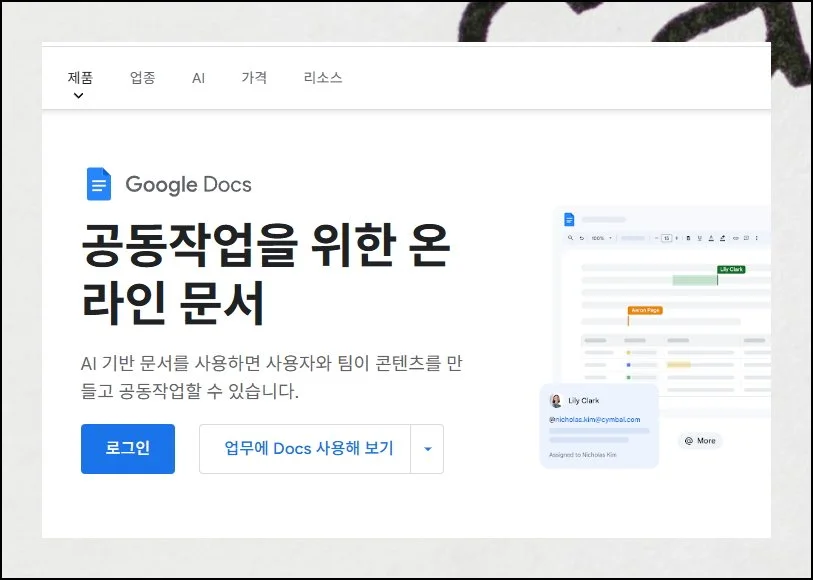Screen dimensions: 813x580
Task: Click the @ More chip
Action: [700, 441]
